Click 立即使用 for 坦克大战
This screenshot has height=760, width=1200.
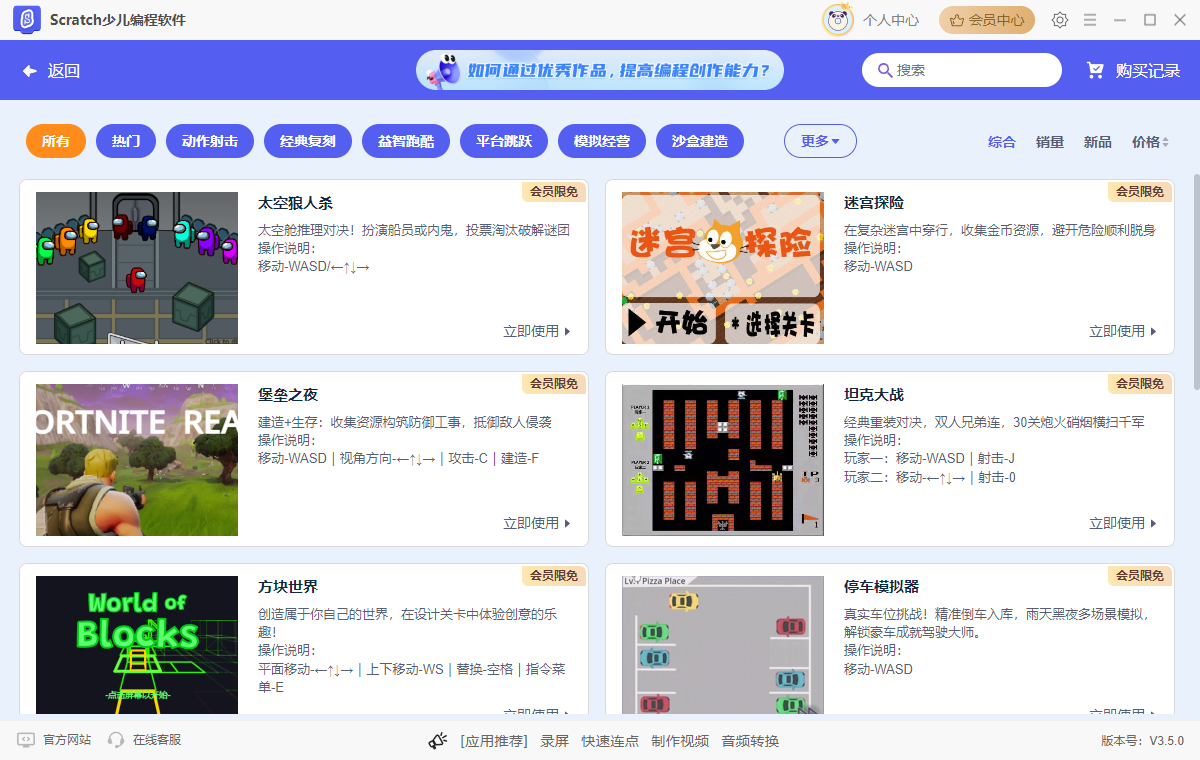tap(1122, 523)
